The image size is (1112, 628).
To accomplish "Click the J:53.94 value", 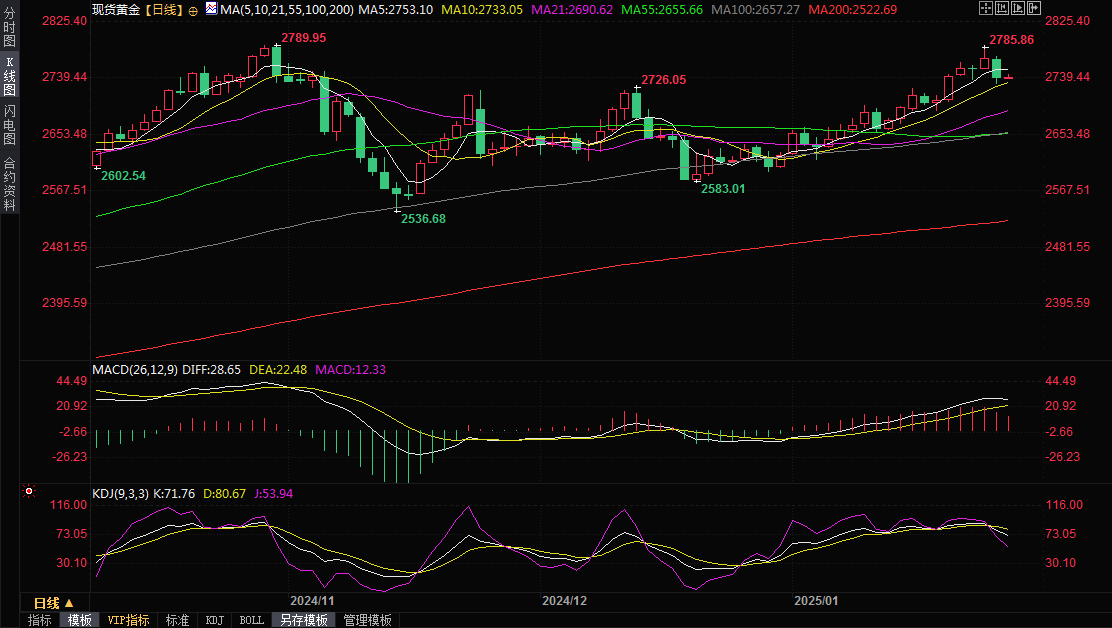I will [273, 493].
